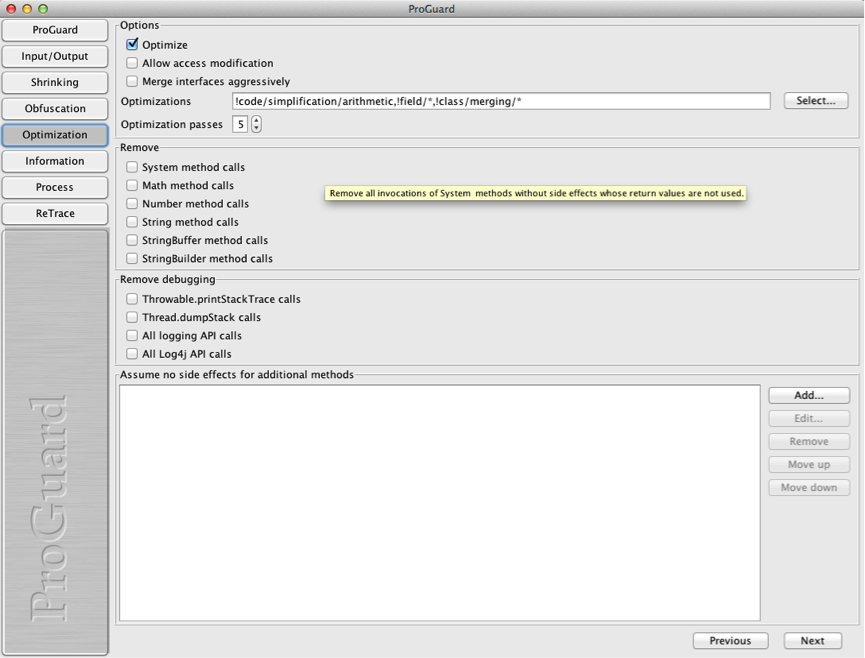Go to the Previous page

click(730, 640)
